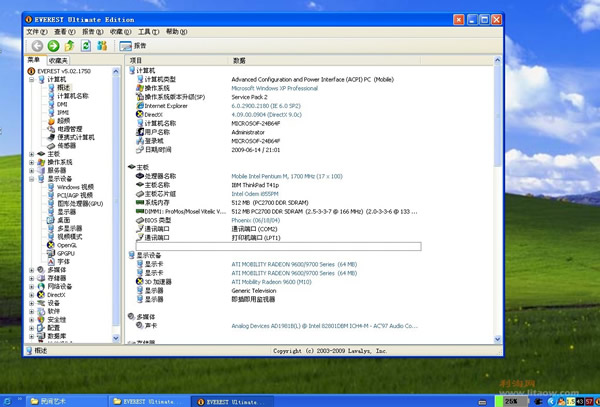This screenshot has width=600, height=407.
Task: Open the Analog Devices AD1981B audio link
Action: pos(324,326)
